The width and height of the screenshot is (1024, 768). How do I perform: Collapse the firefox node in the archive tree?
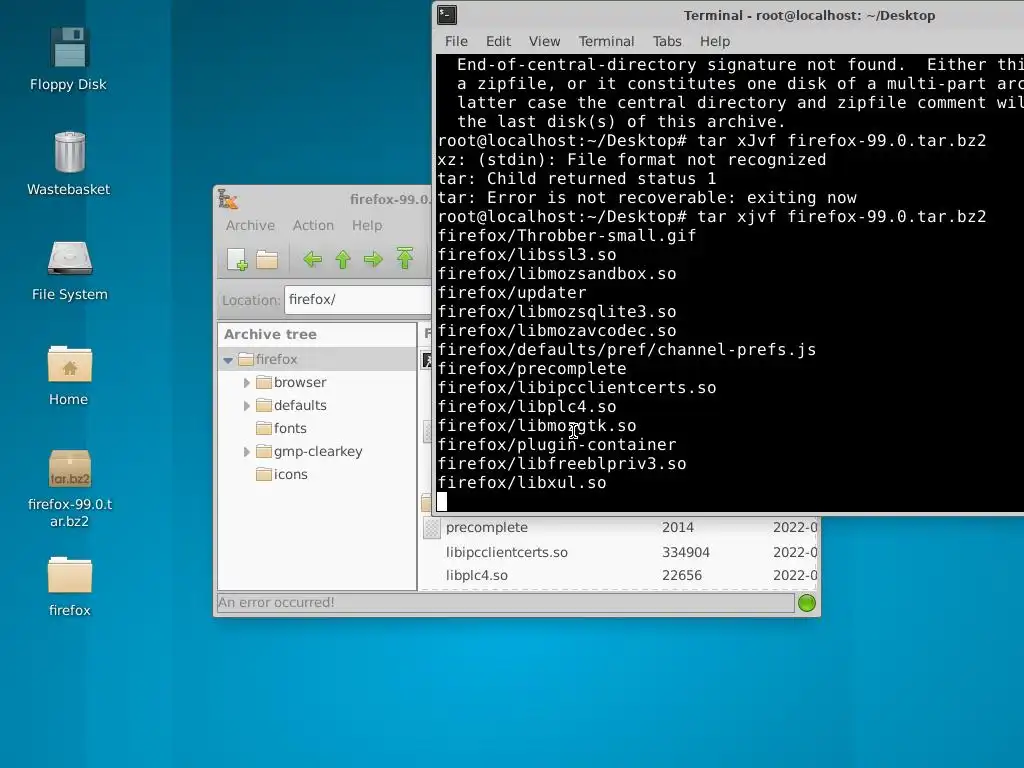(x=228, y=360)
